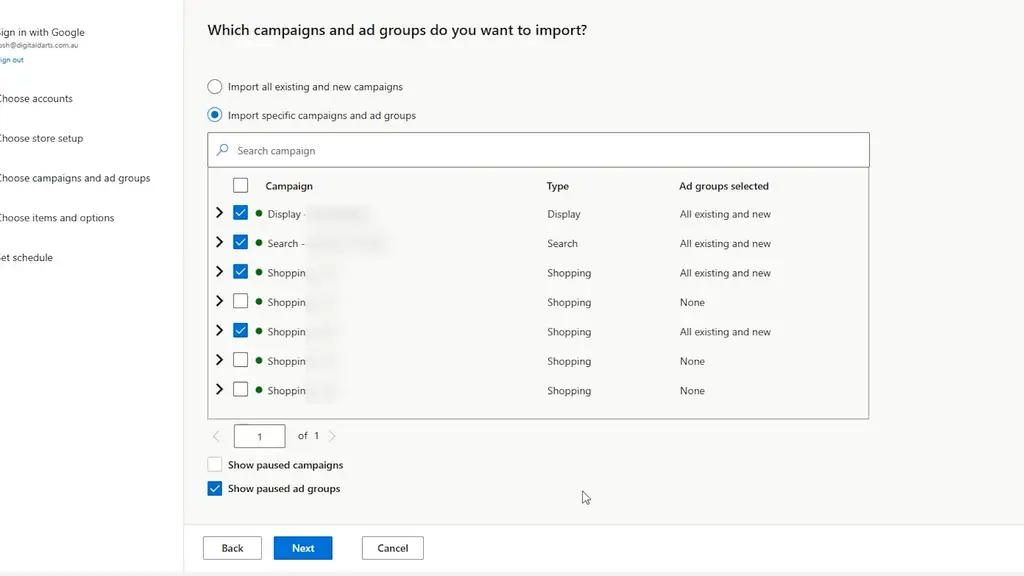The height and width of the screenshot is (576, 1024).
Task: Select Import specific campaigns and ad groups
Action: 214,115
